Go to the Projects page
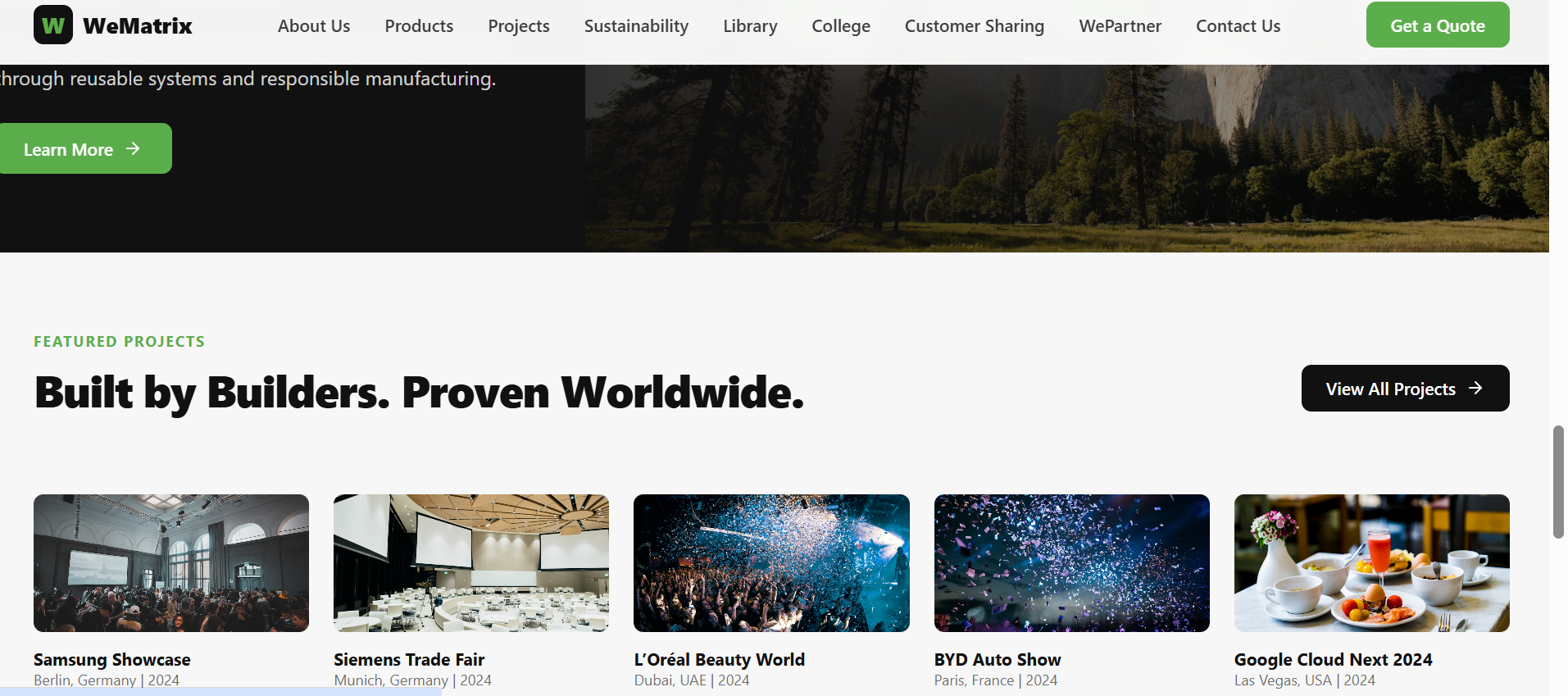1568x696 pixels. click(519, 26)
